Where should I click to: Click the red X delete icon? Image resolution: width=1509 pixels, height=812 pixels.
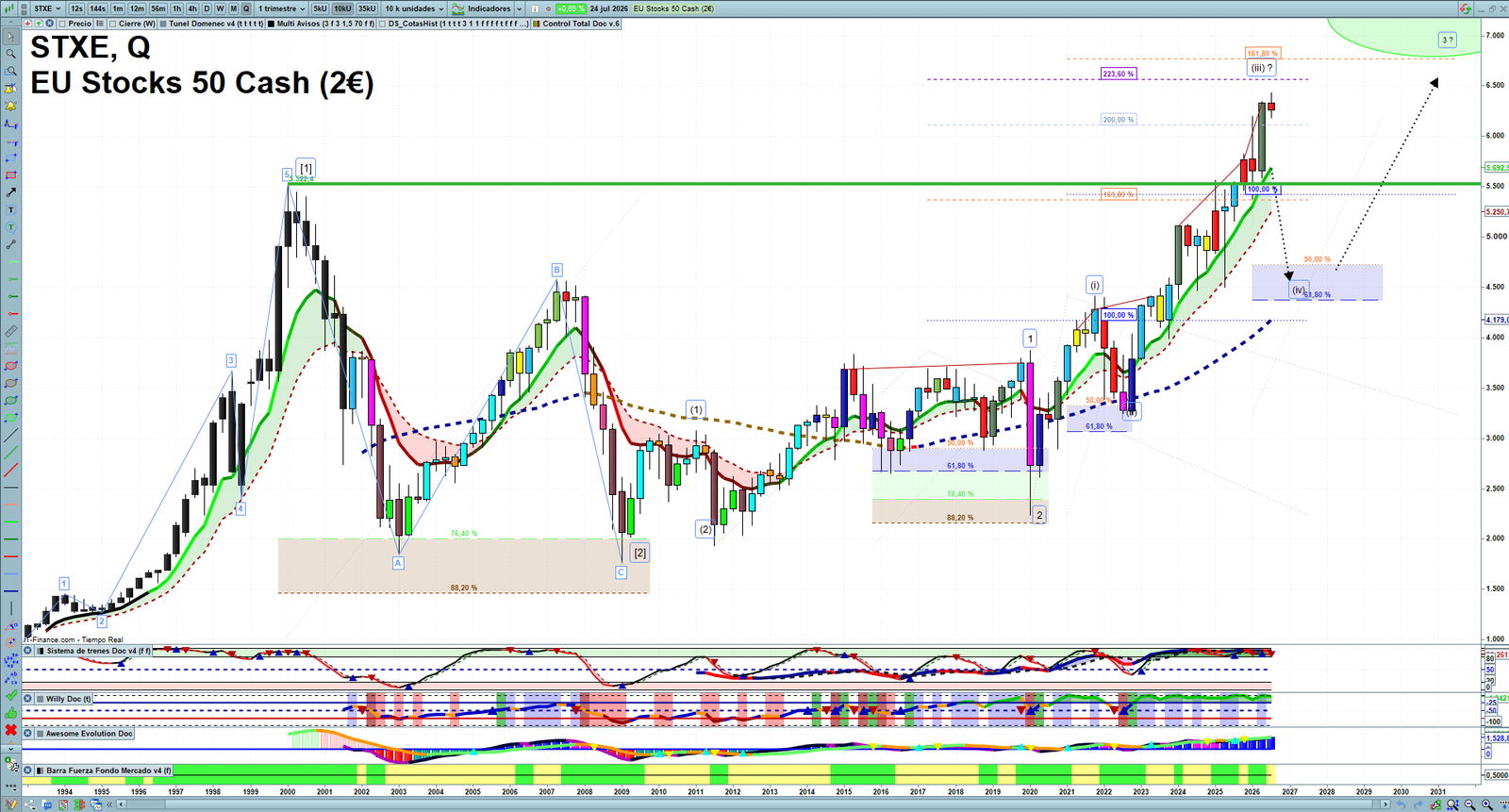pos(10,730)
